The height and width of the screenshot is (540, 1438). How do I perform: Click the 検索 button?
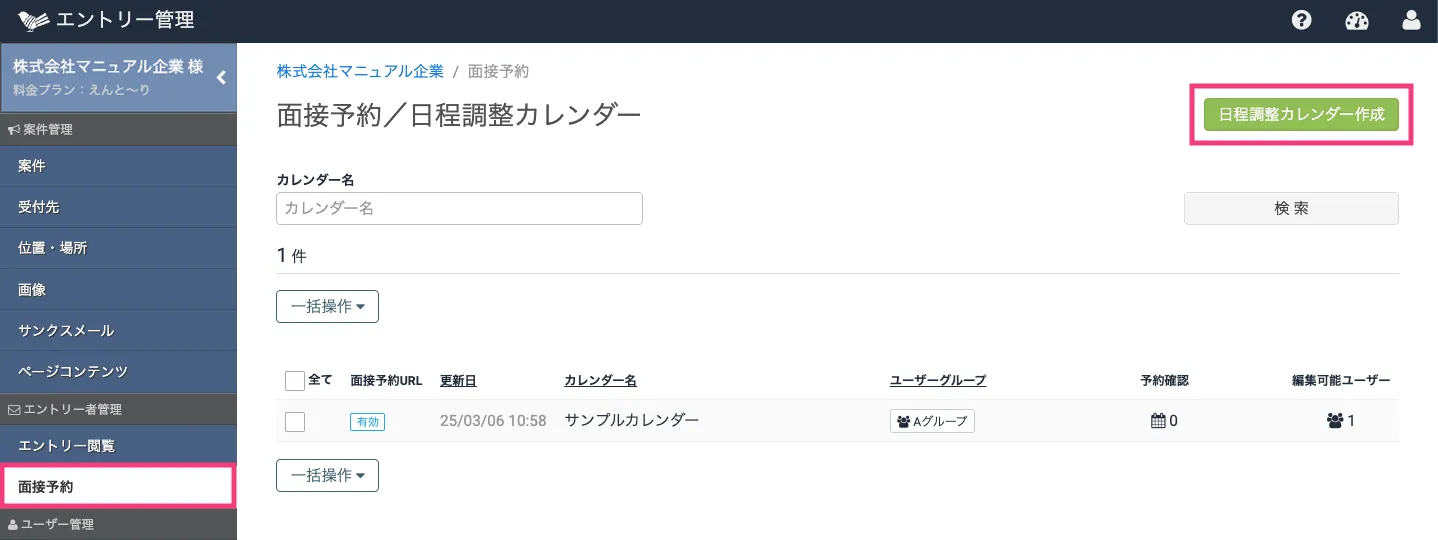coord(1291,208)
